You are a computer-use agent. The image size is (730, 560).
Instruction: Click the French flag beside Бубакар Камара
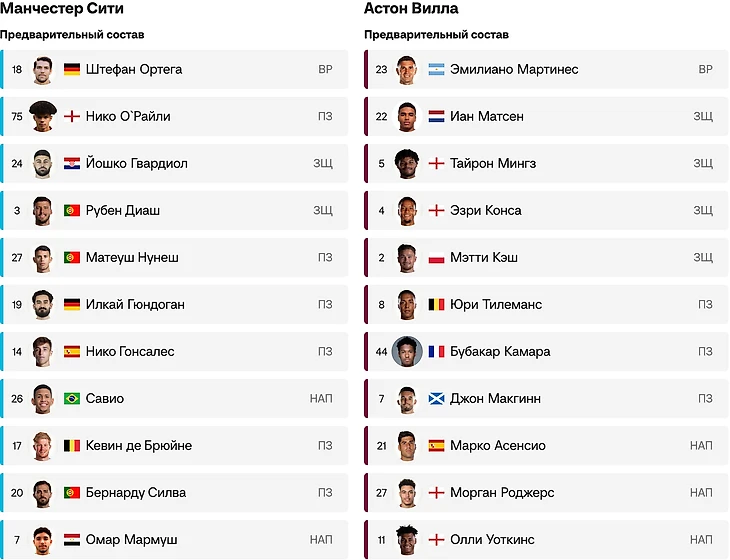[x=436, y=352]
